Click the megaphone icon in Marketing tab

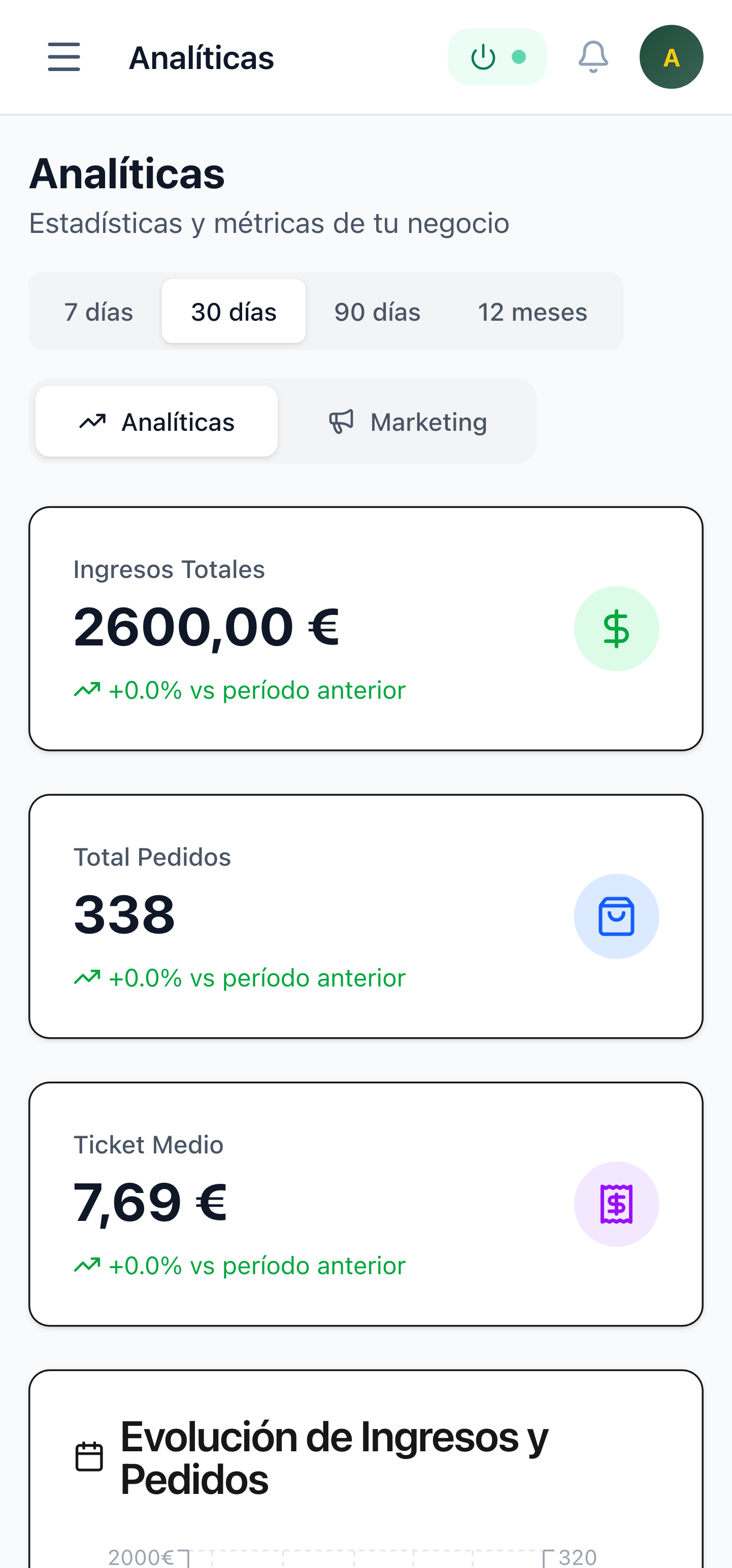point(341,421)
